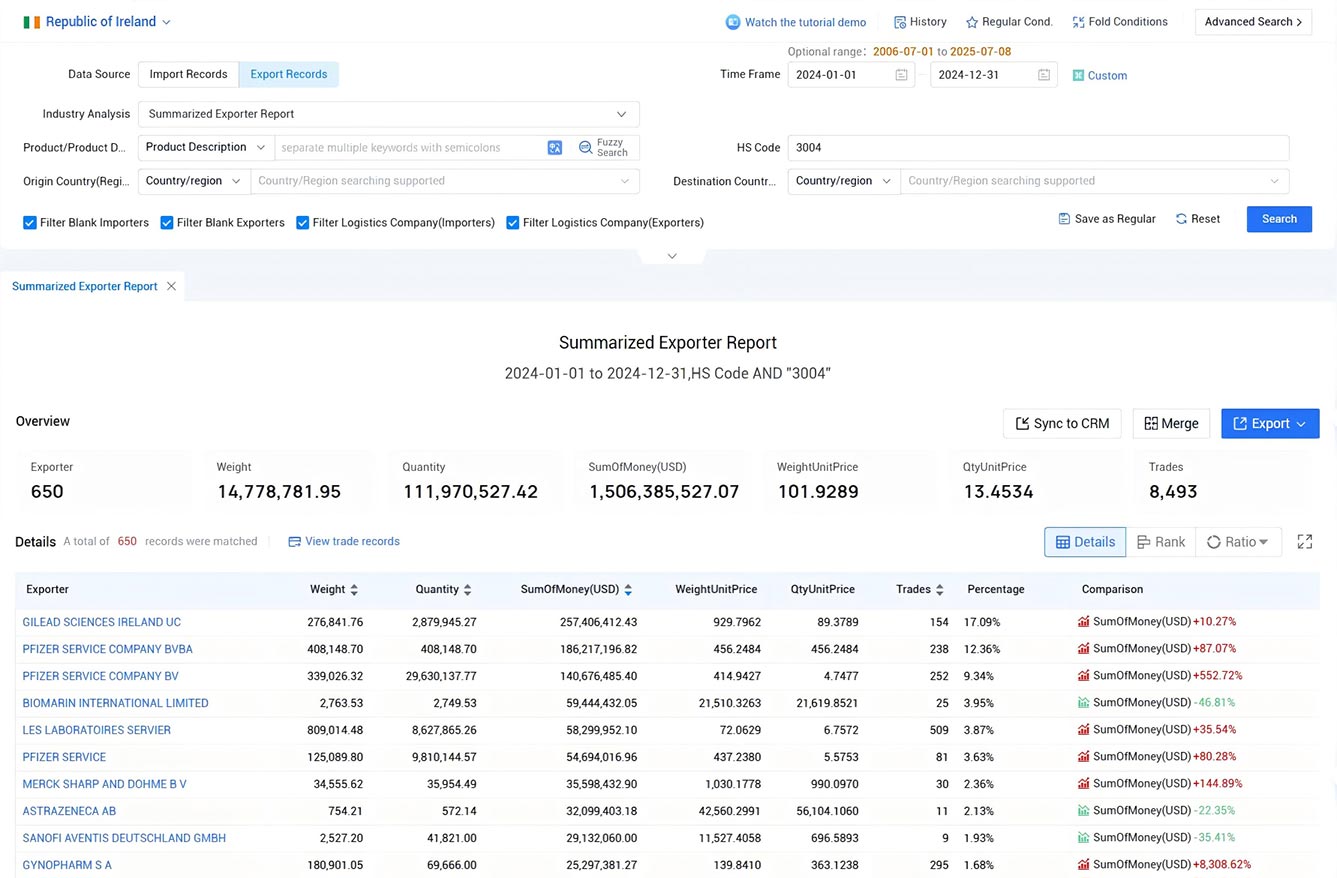Open the tutorial demo video icon

(x=733, y=22)
